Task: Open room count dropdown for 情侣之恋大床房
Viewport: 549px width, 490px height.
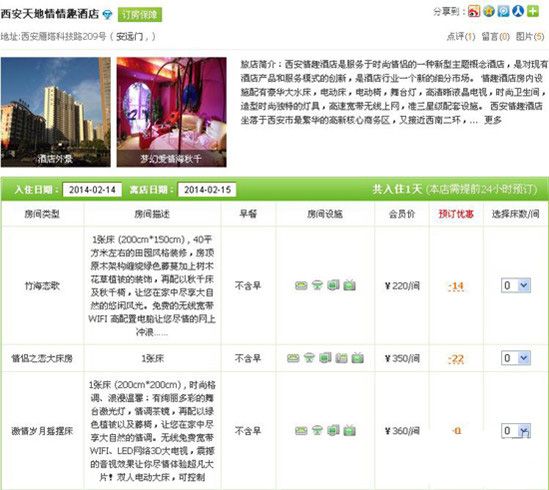Action: (x=516, y=358)
